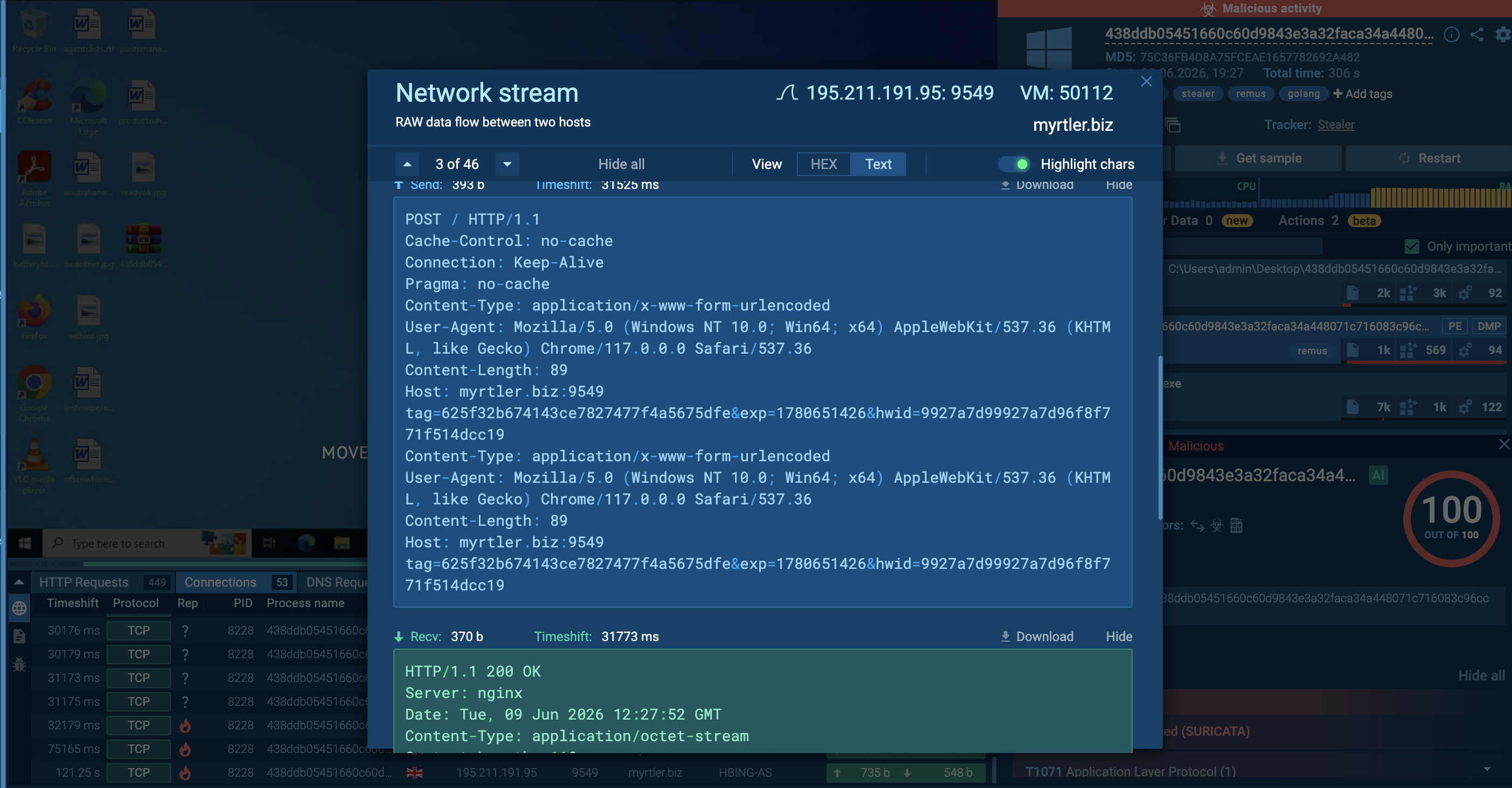1512x788 pixels.
Task: Click the Network stream vertical scrollbar
Action: click(x=1160, y=438)
